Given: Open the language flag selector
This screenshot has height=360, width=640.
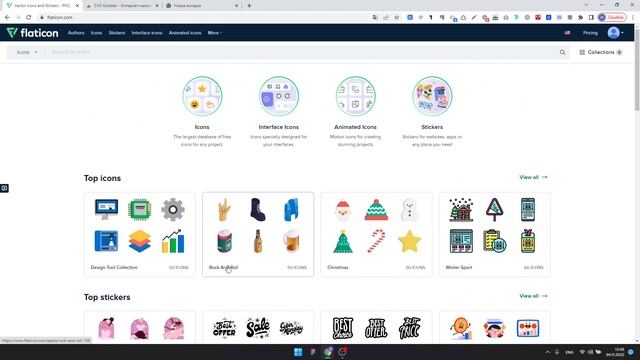Looking at the screenshot, I should 567,33.
